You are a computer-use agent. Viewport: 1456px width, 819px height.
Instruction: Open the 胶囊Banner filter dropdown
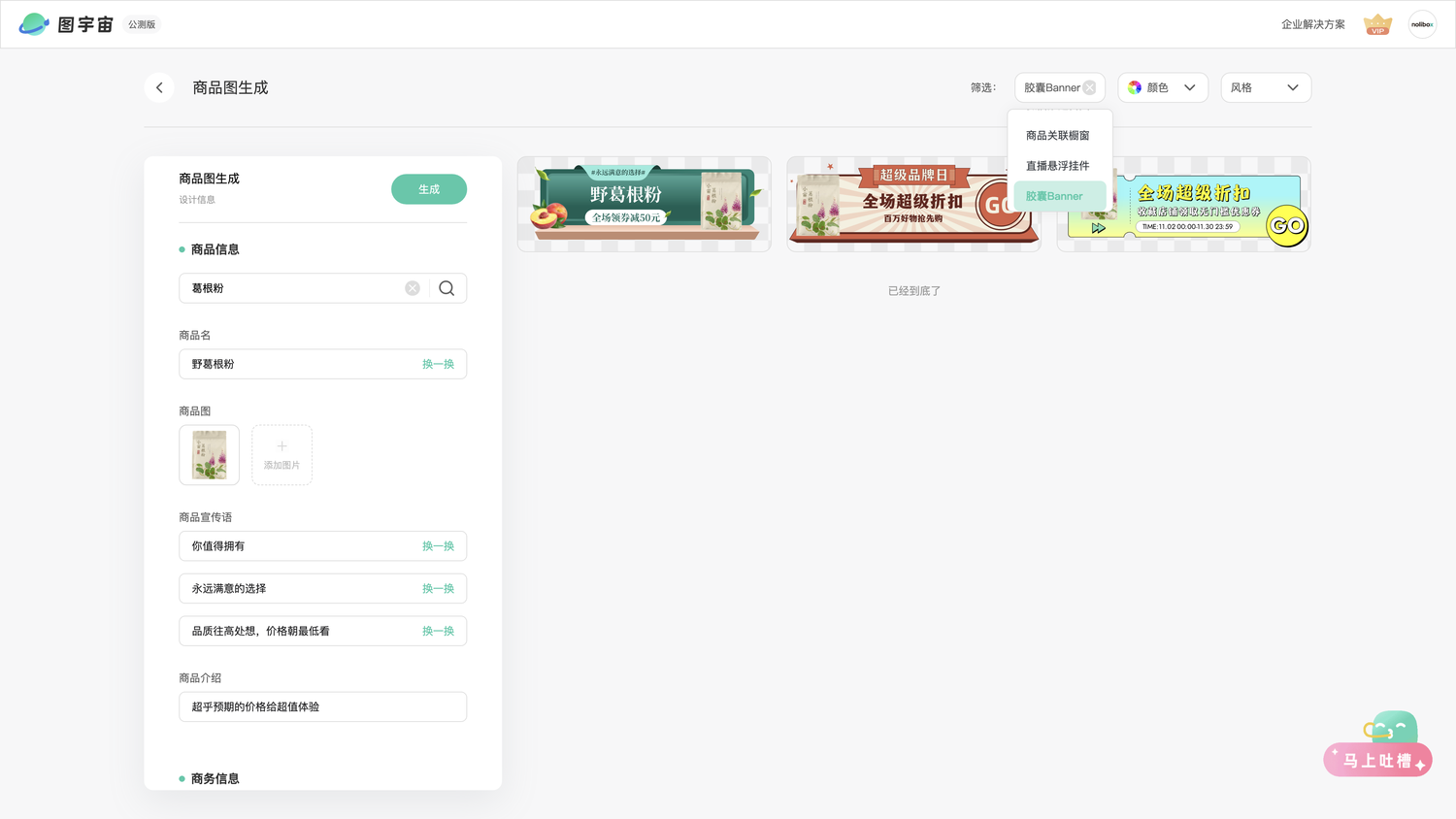click(x=1060, y=87)
